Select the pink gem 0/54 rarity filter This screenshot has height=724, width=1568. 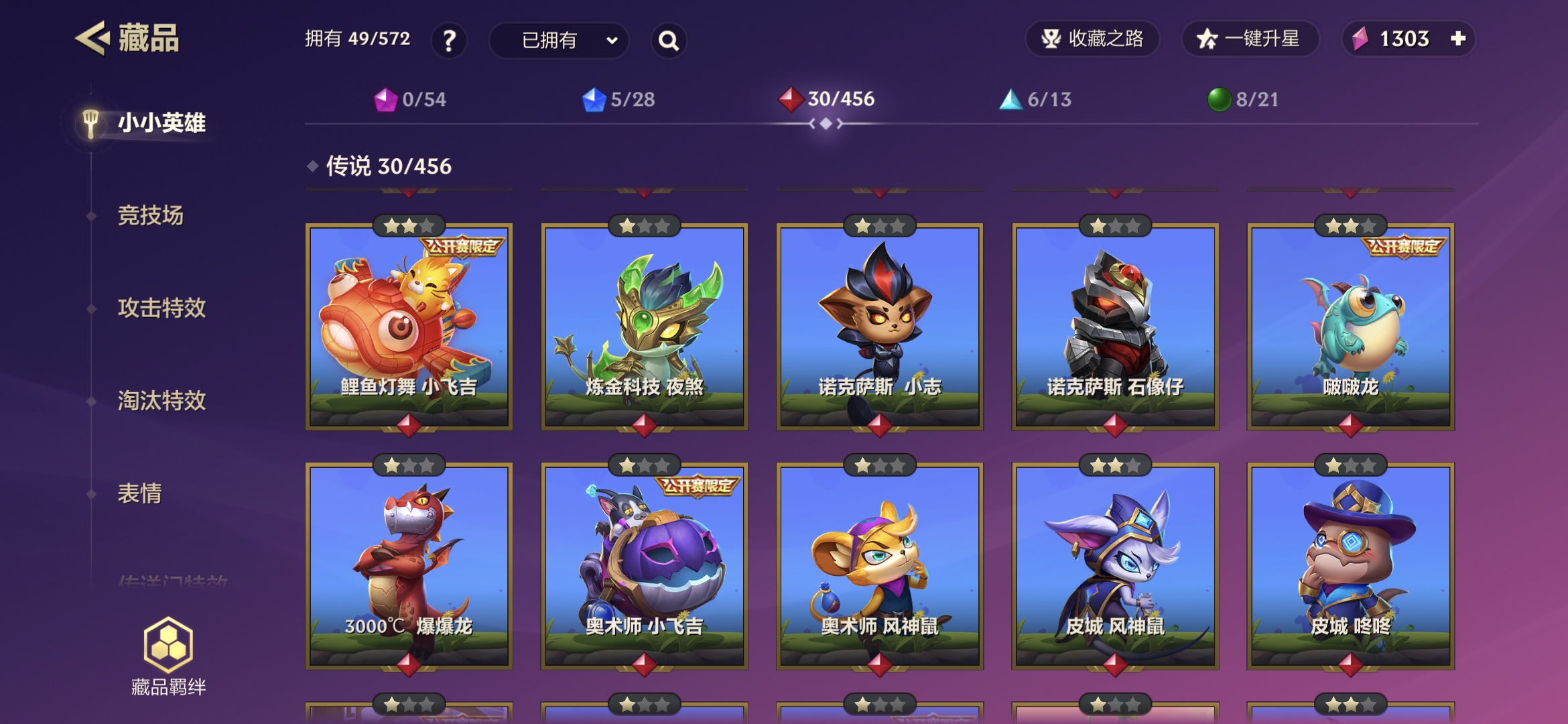coord(409,100)
